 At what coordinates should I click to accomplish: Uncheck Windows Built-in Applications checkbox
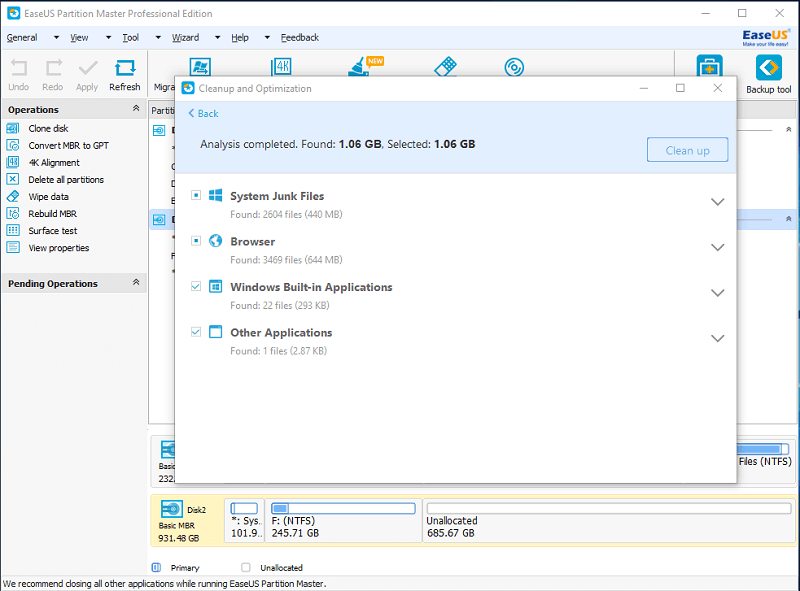click(x=196, y=286)
